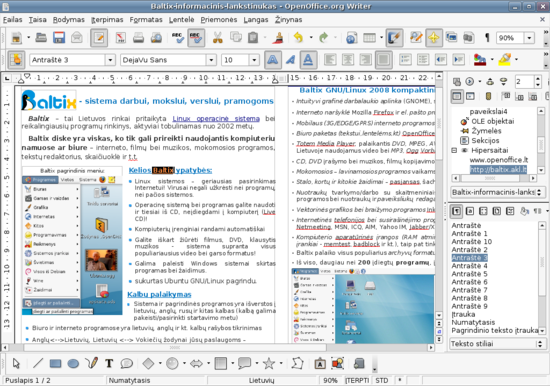
Task: Select the Ellipse drawing tool
Action: [73, 363]
